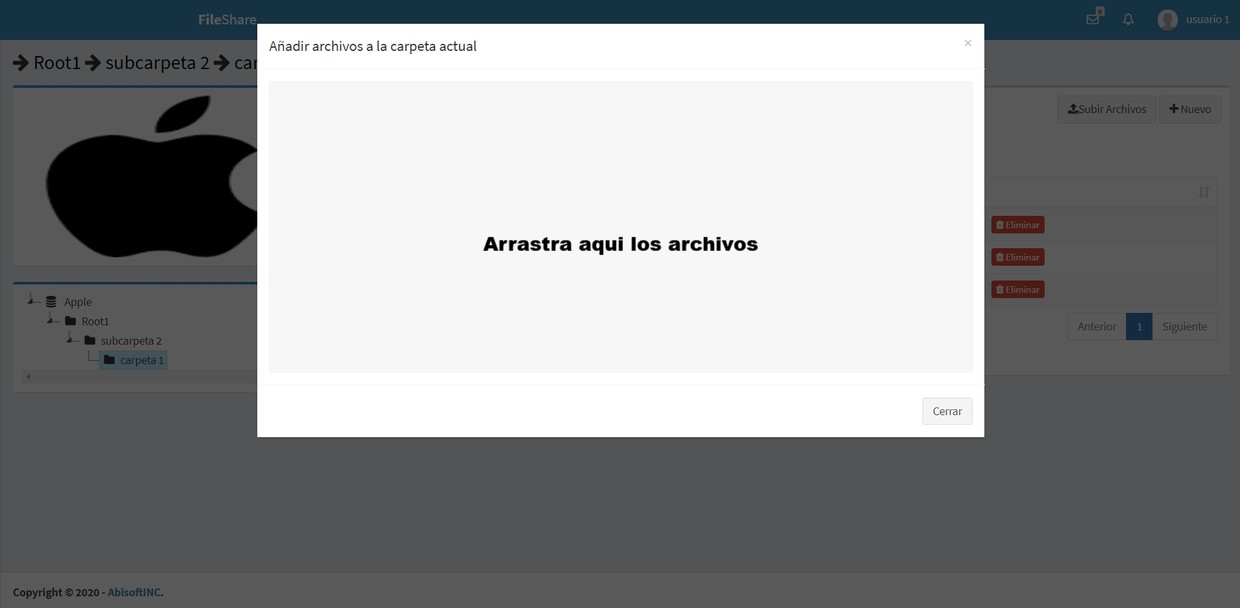Image resolution: width=1240 pixels, height=608 pixels.
Task: Click the folder icon next to 'carpeta 1'
Action: (x=109, y=360)
